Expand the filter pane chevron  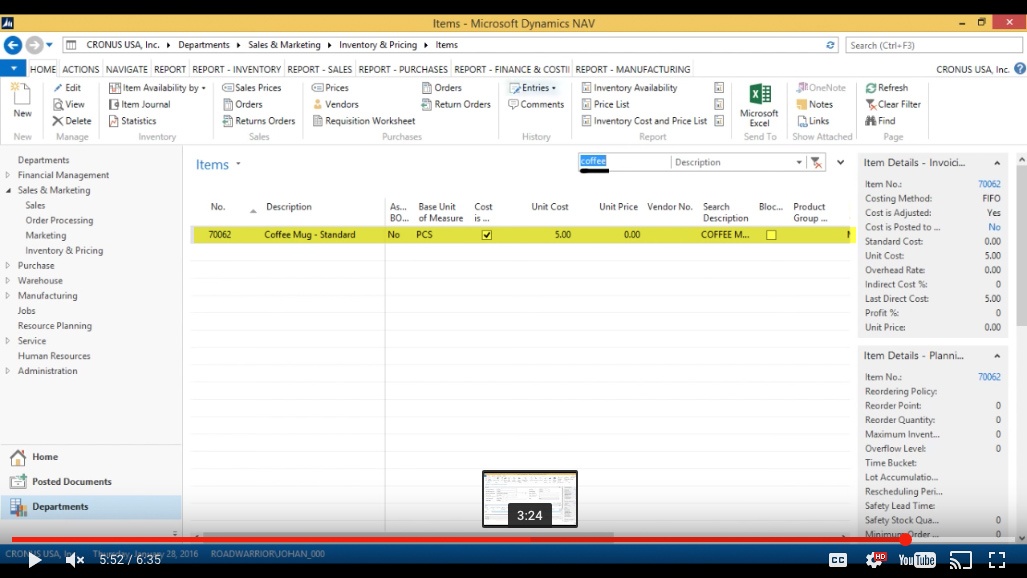tap(840, 162)
